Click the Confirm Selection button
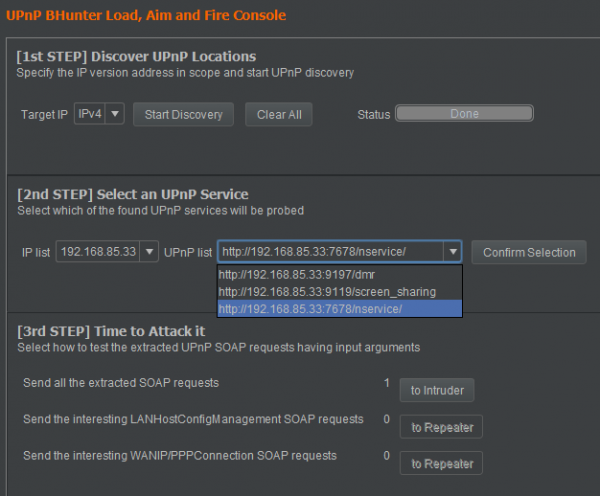 pos(529,252)
